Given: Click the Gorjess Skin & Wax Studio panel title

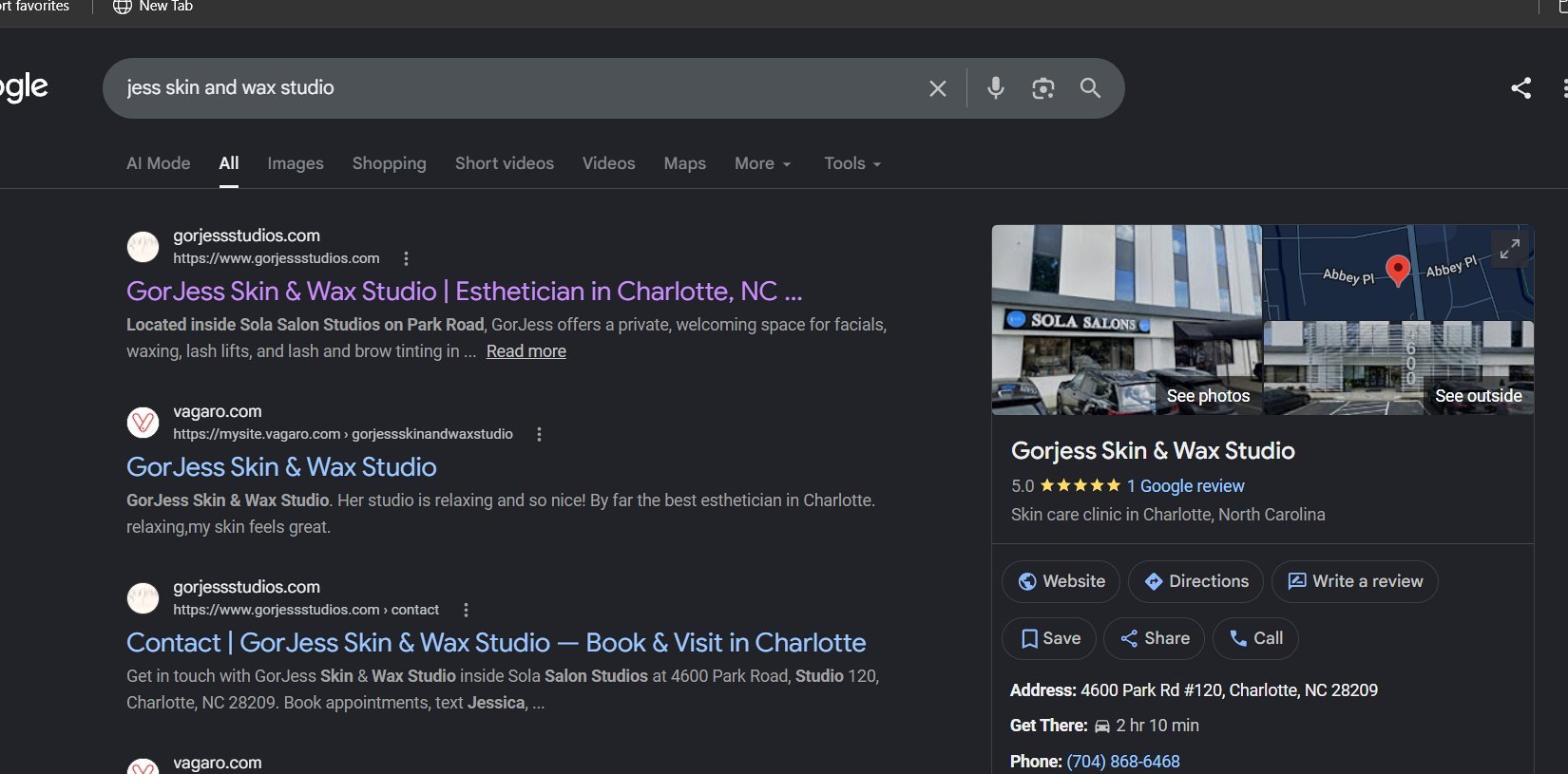Looking at the screenshot, I should pyautogui.click(x=1153, y=451).
